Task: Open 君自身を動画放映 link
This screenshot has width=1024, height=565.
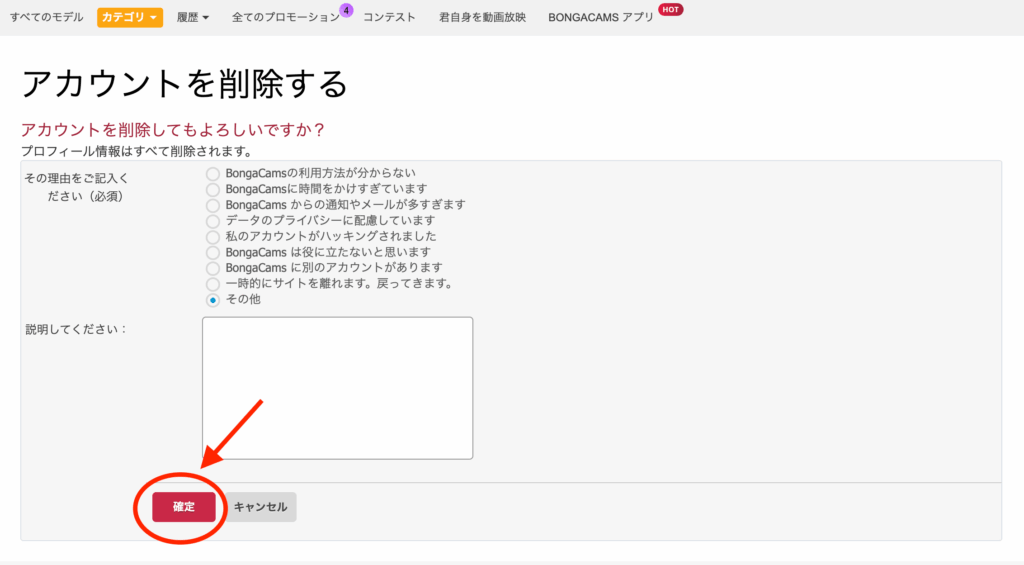Action: [482, 18]
